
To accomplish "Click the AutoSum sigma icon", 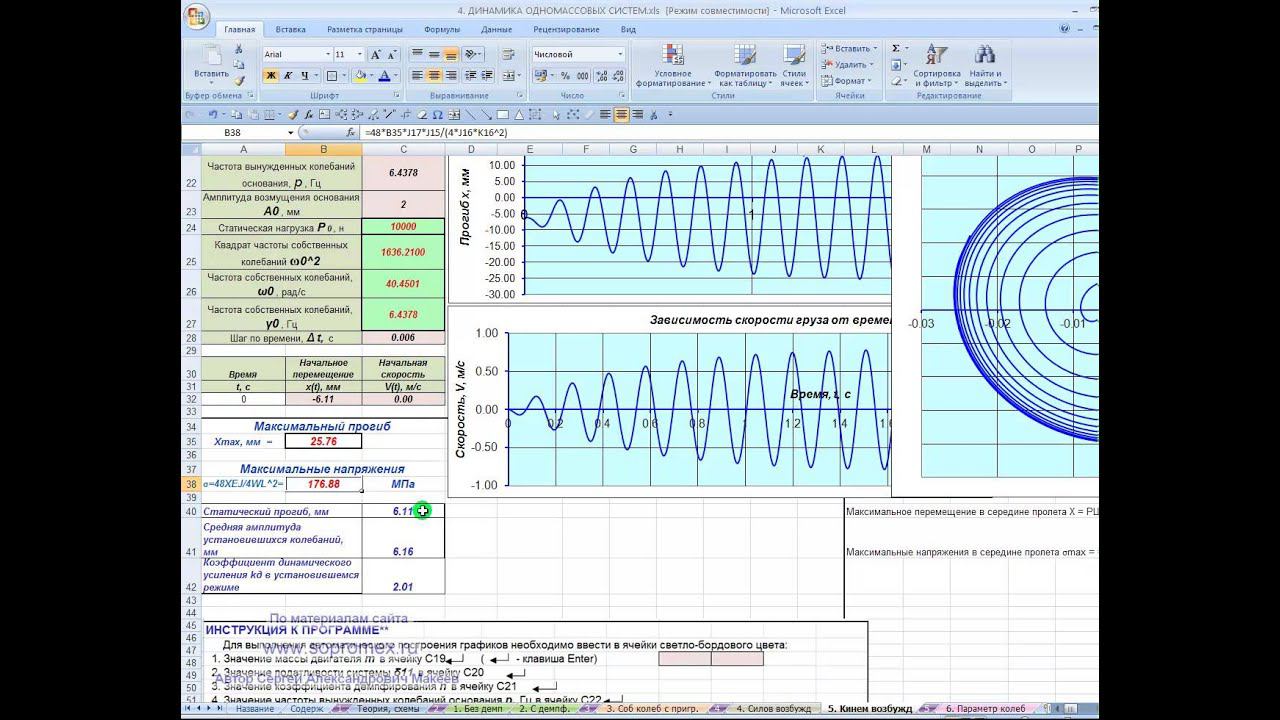I will pyautogui.click(x=895, y=48).
